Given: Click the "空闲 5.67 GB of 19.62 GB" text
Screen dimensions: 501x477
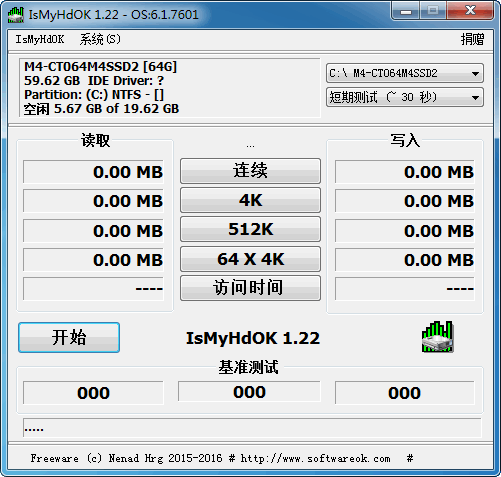Looking at the screenshot, I should coord(101,109).
